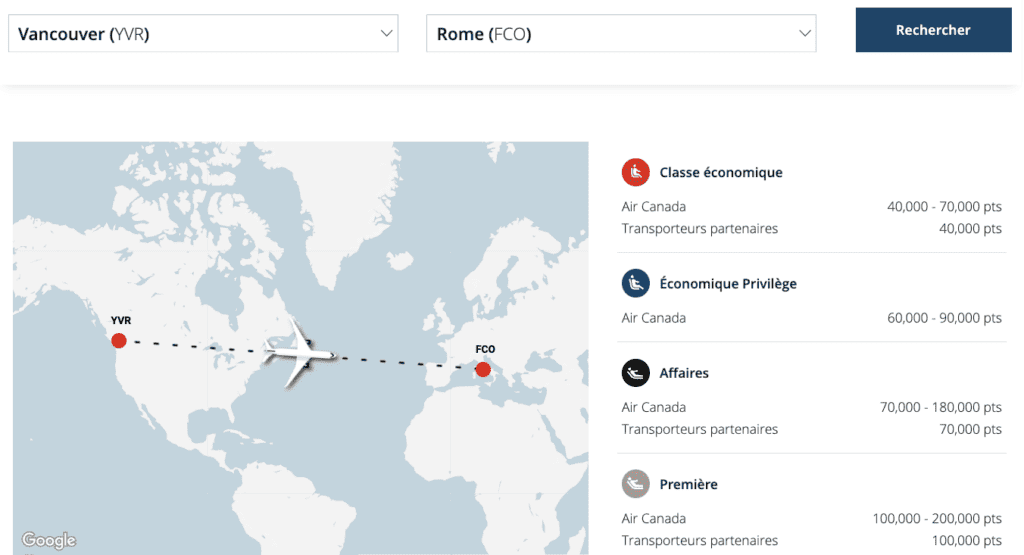Open the Vancouver (YVR) origin dropdown
1024x555 pixels.
click(204, 34)
